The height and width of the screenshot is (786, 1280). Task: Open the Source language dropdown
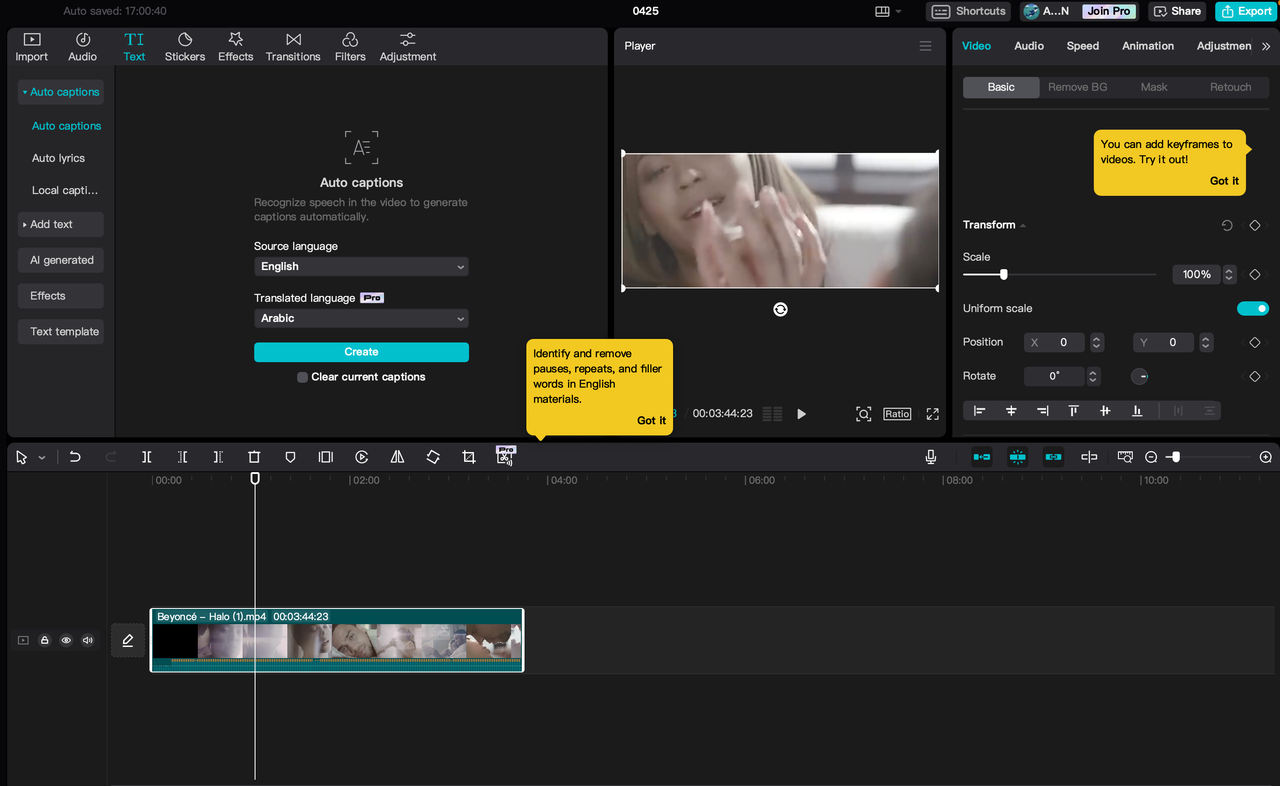(x=361, y=267)
